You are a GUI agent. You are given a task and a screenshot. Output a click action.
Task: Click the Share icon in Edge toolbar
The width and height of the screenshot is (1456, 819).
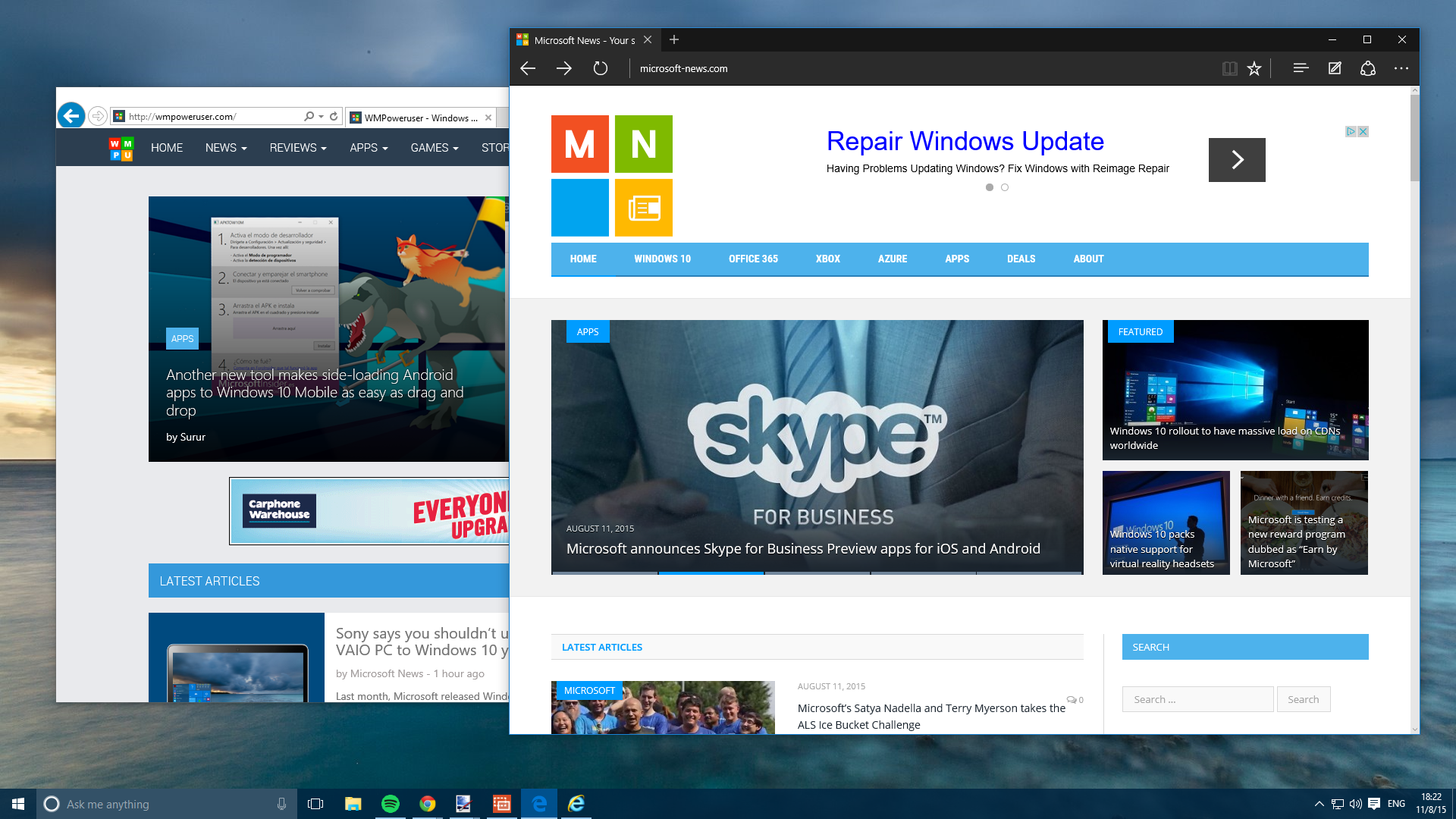click(1368, 68)
